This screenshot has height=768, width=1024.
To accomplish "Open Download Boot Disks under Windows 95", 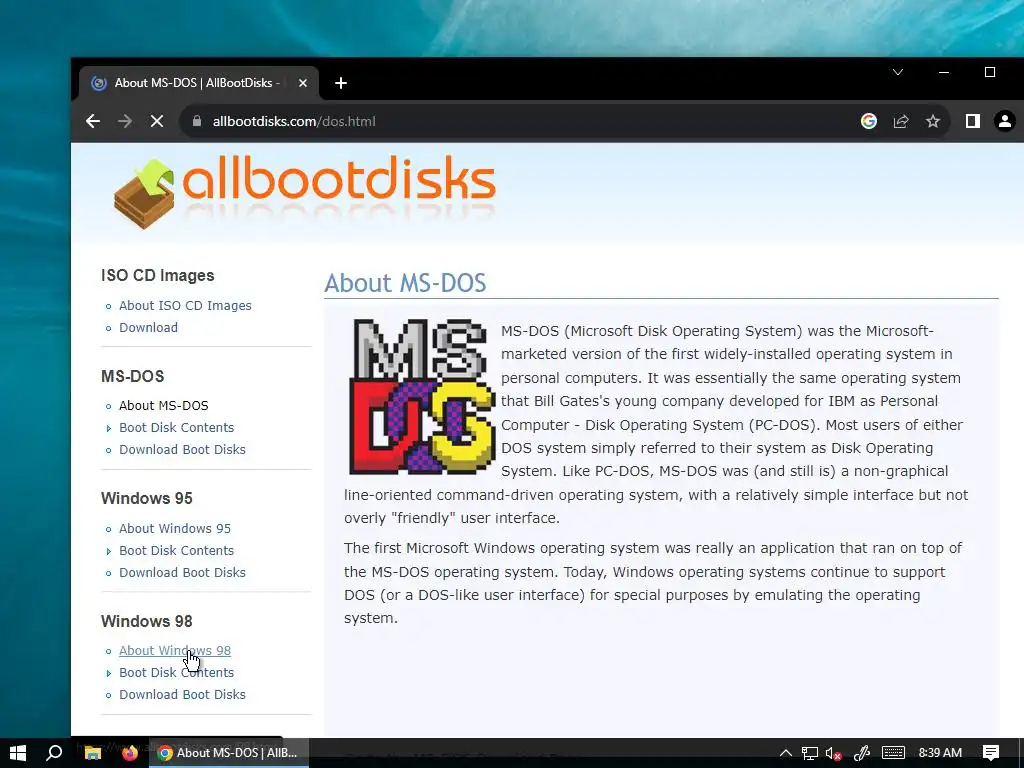I will pyautogui.click(x=182, y=573).
